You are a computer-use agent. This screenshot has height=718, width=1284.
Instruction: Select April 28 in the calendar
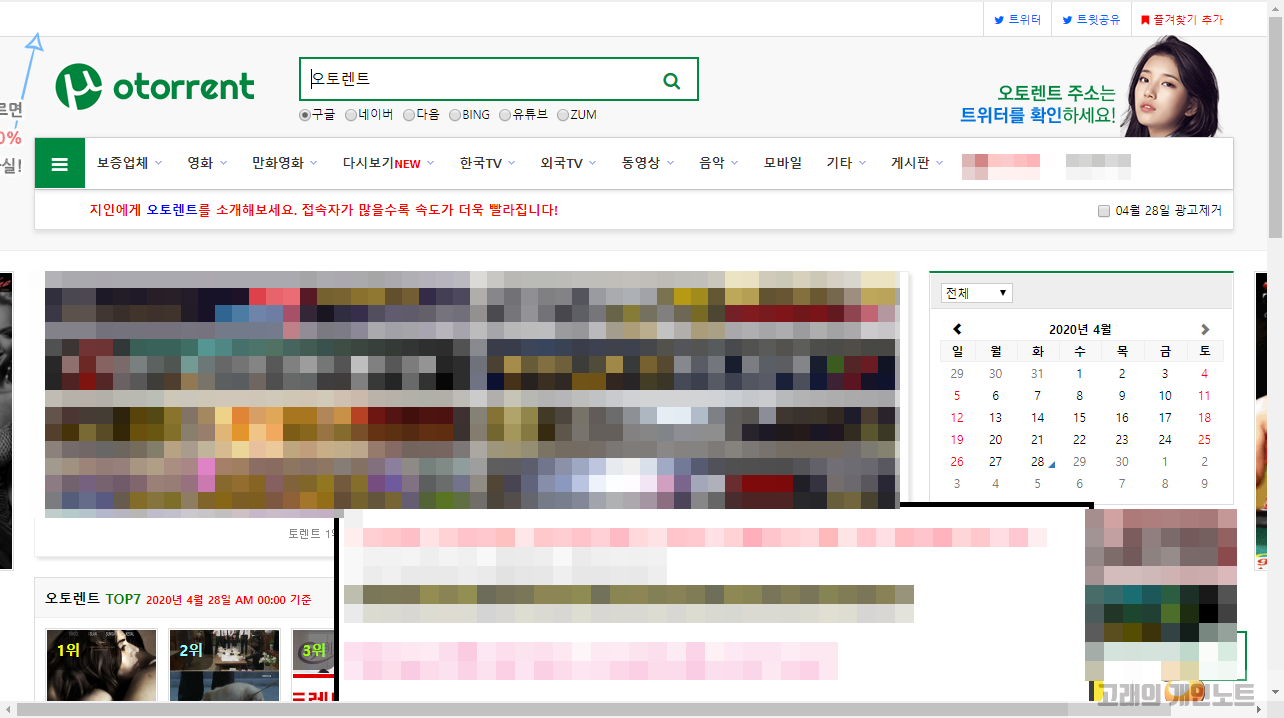[1038, 461]
